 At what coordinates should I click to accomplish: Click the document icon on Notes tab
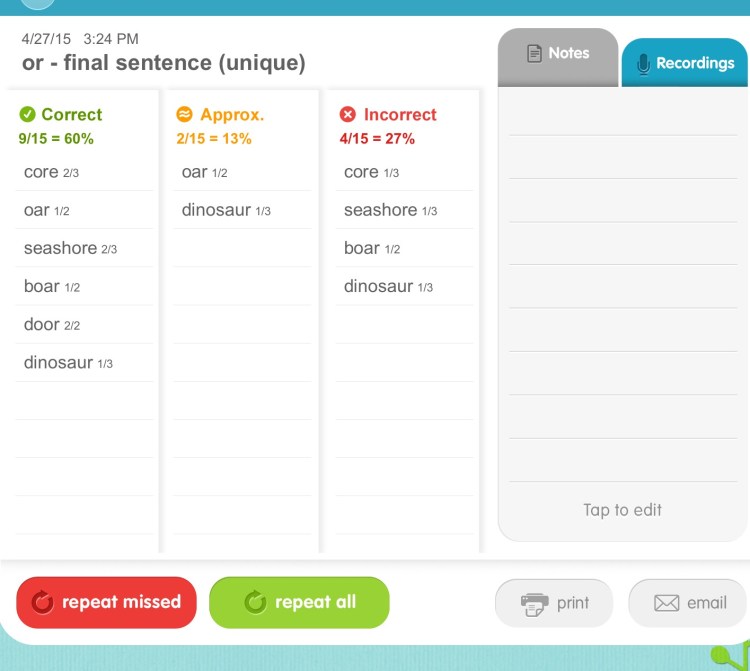click(535, 53)
